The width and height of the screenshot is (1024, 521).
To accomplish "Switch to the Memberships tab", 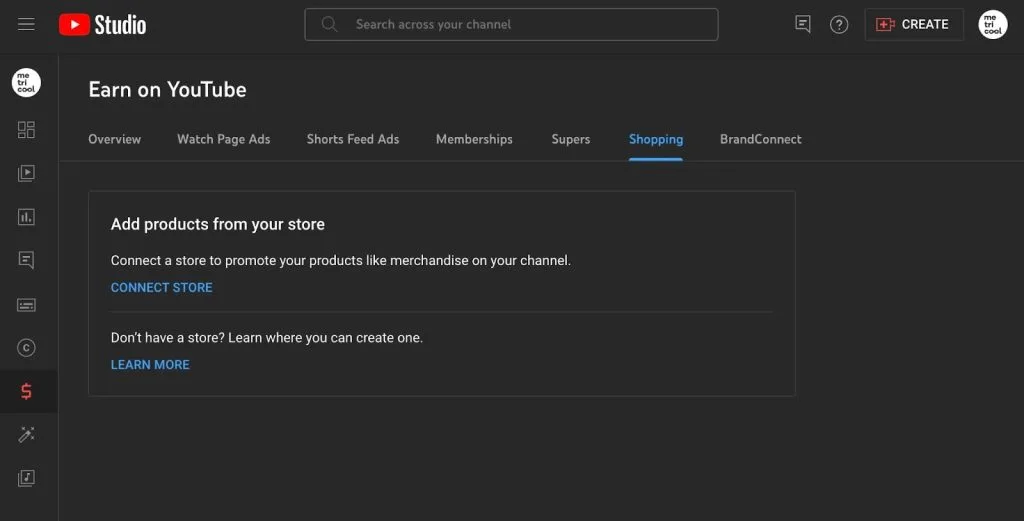I will (x=474, y=139).
